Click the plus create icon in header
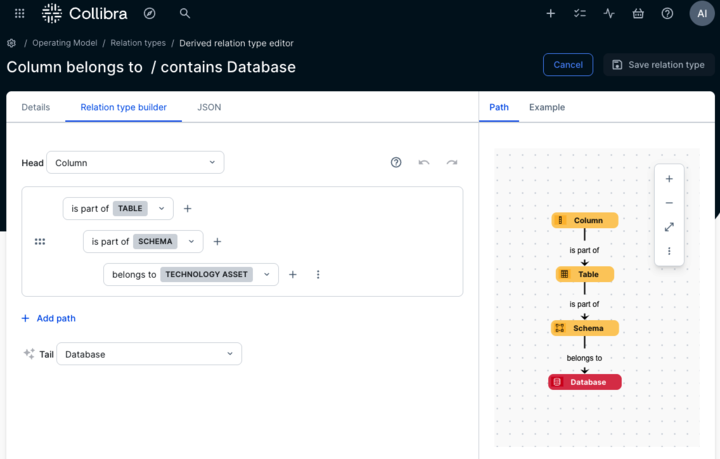The height and width of the screenshot is (459, 720). click(551, 14)
